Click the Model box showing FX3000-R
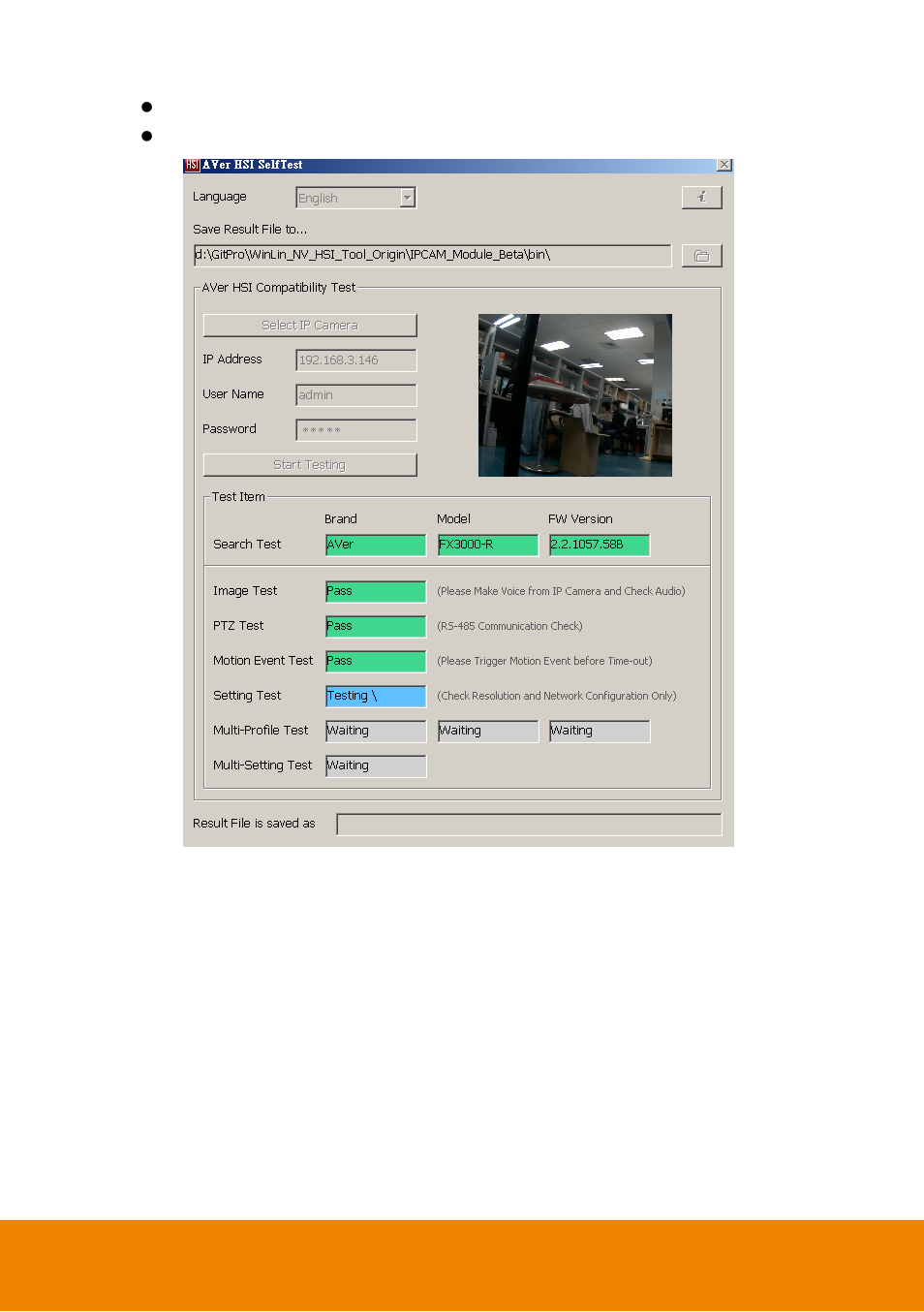 488,546
